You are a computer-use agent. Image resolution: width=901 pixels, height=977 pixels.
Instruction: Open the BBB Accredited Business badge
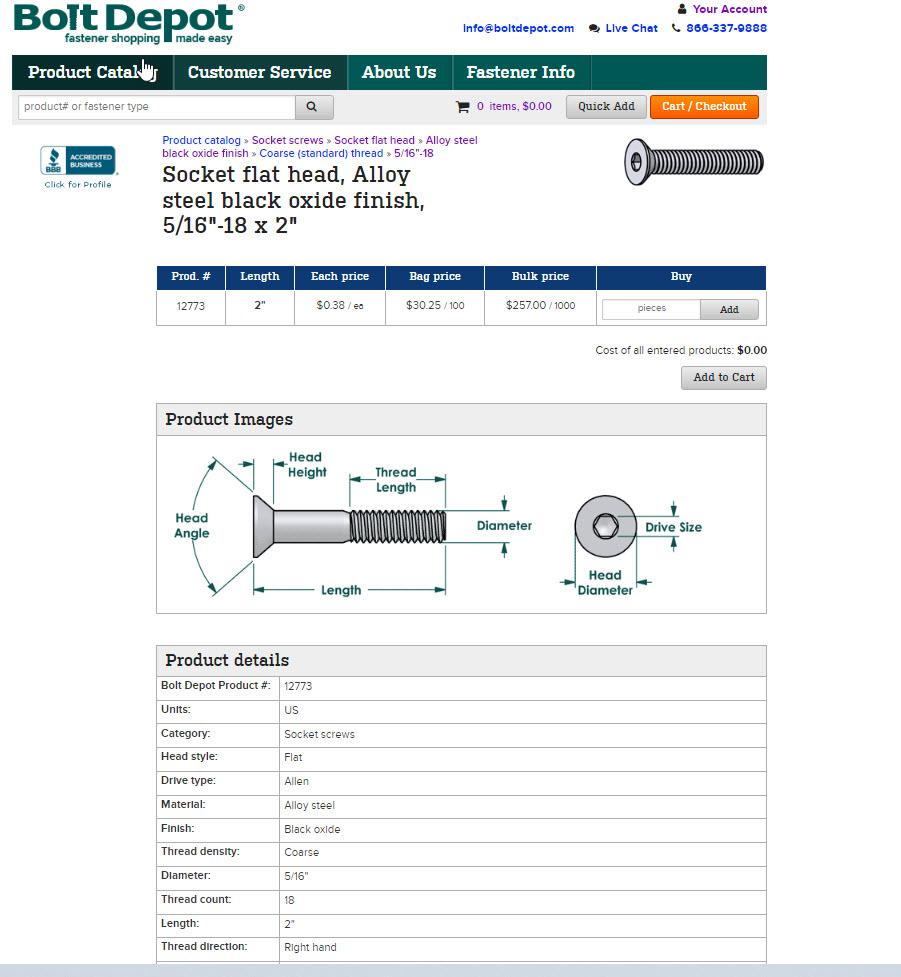click(x=78, y=161)
